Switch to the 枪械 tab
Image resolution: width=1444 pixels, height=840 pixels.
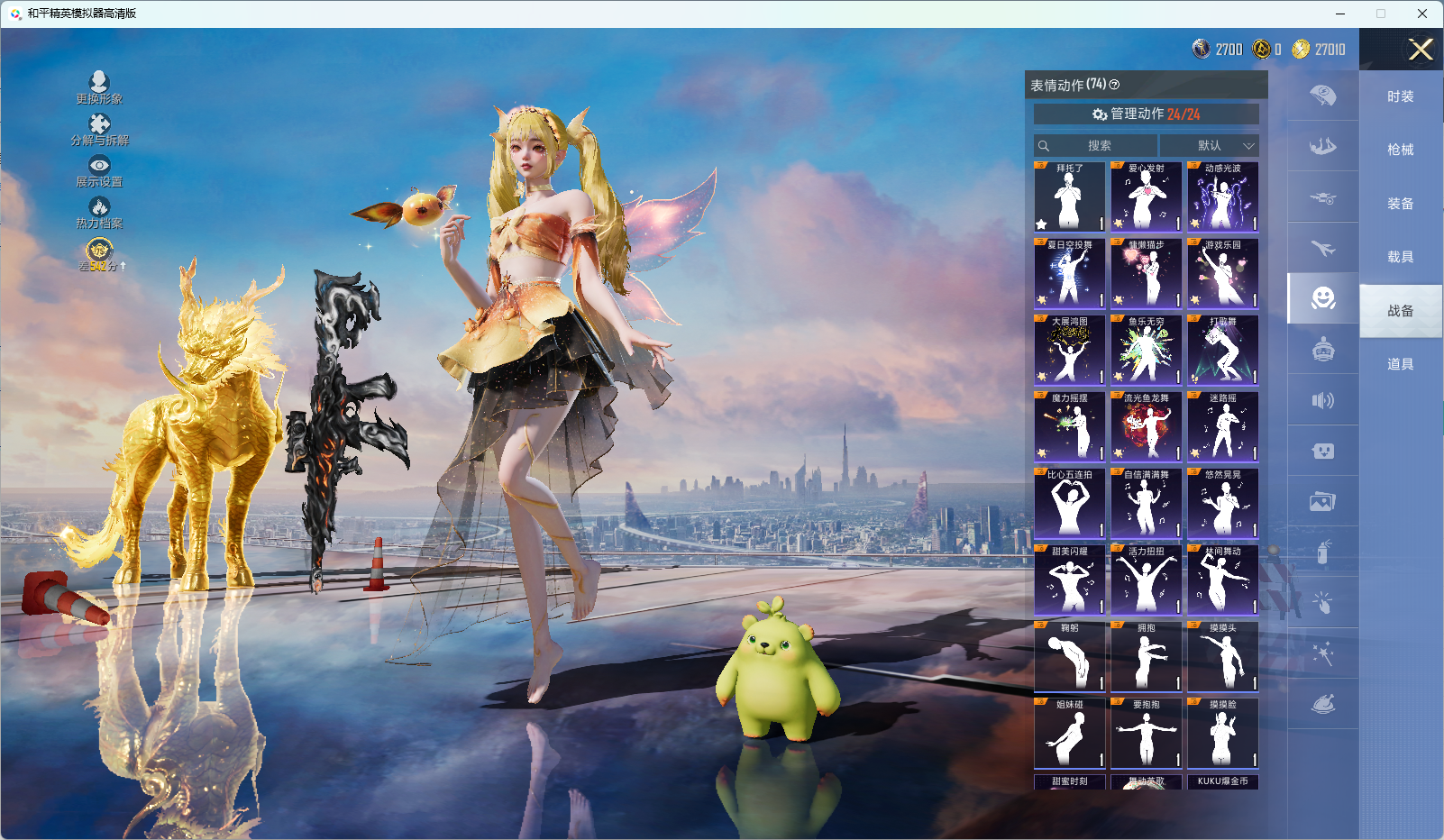(1401, 150)
